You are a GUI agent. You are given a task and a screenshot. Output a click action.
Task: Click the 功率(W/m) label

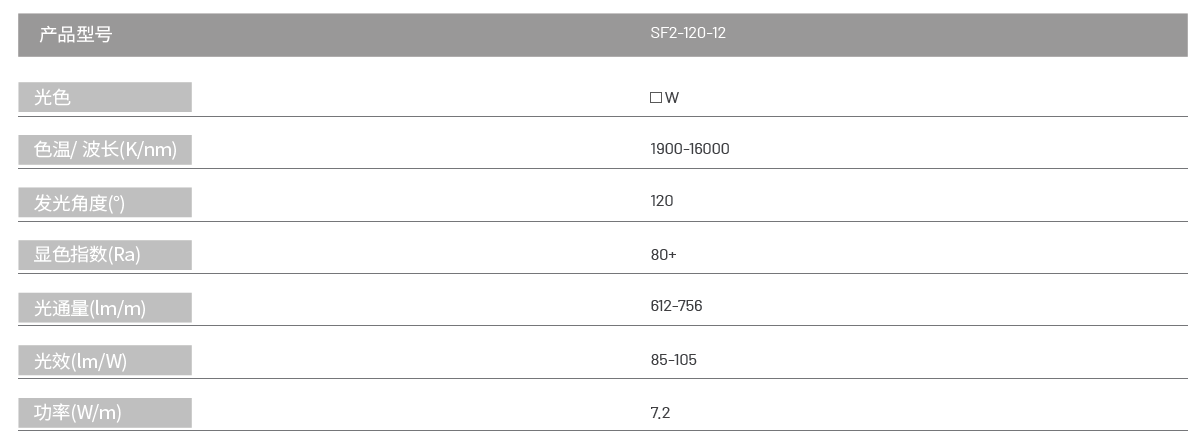pos(78,412)
